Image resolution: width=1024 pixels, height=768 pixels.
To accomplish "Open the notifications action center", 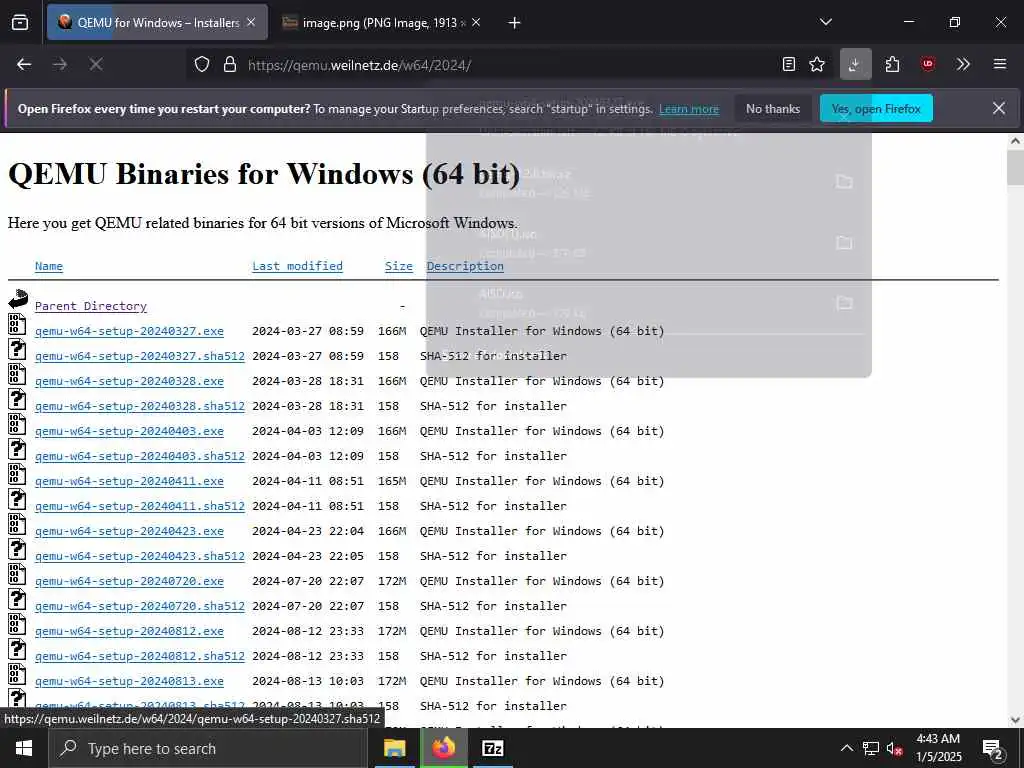I will [993, 750].
